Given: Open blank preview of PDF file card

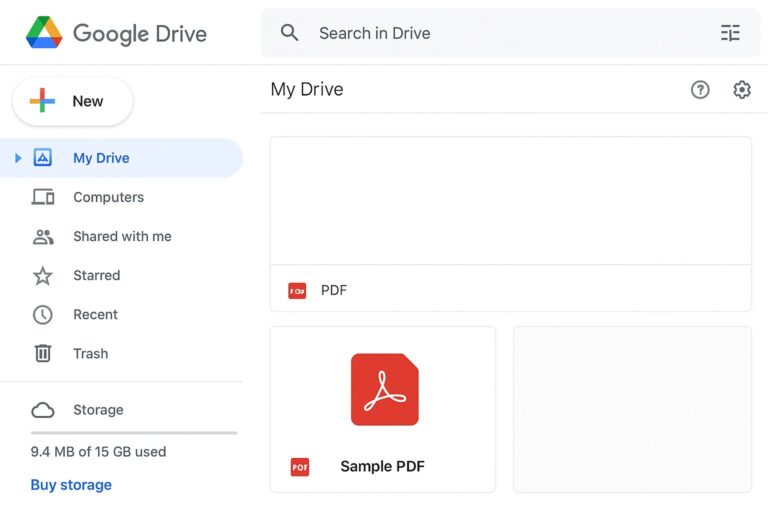Looking at the screenshot, I should (510, 201).
